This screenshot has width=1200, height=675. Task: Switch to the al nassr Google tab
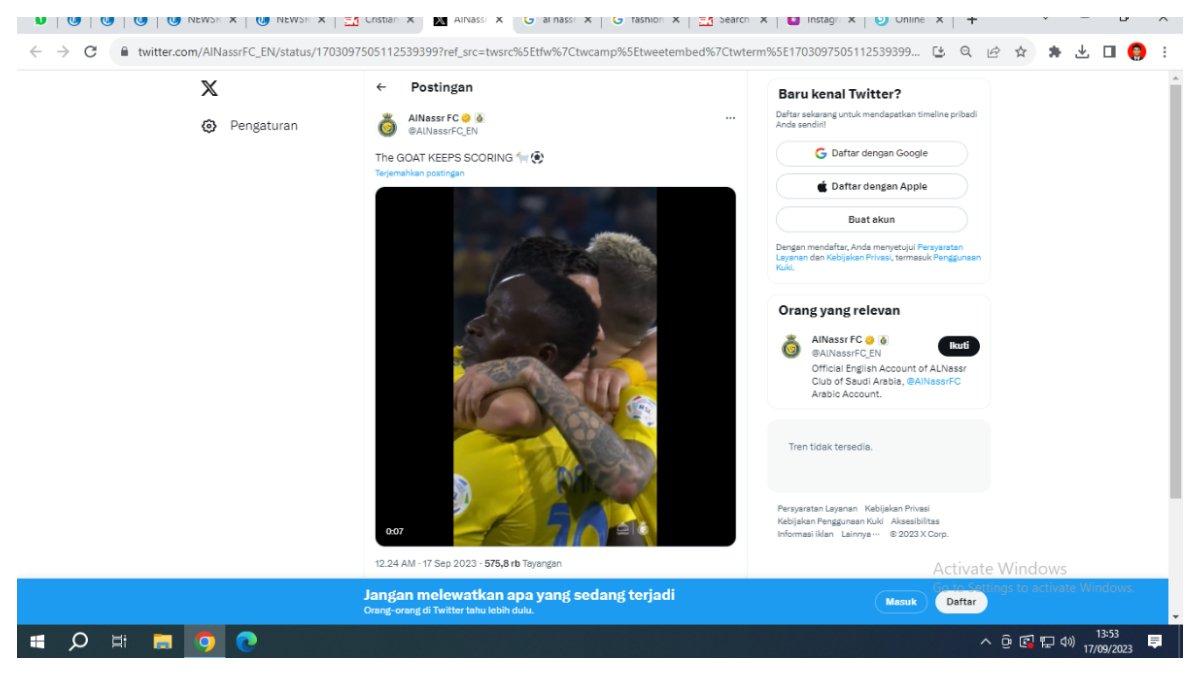pos(559,19)
